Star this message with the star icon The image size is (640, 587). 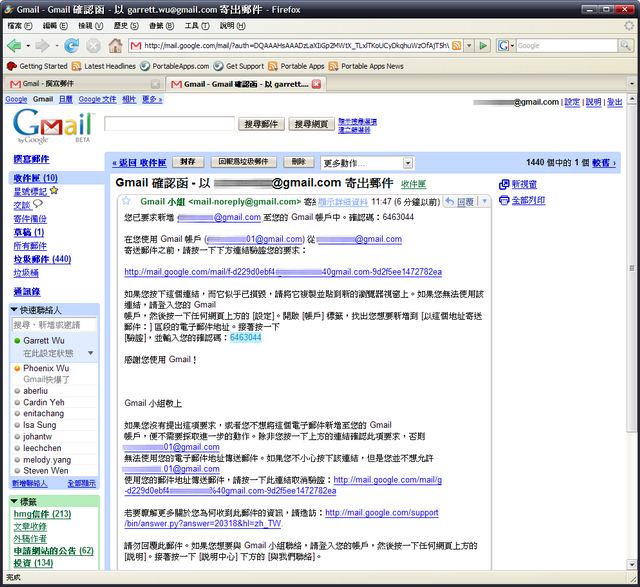point(126,201)
